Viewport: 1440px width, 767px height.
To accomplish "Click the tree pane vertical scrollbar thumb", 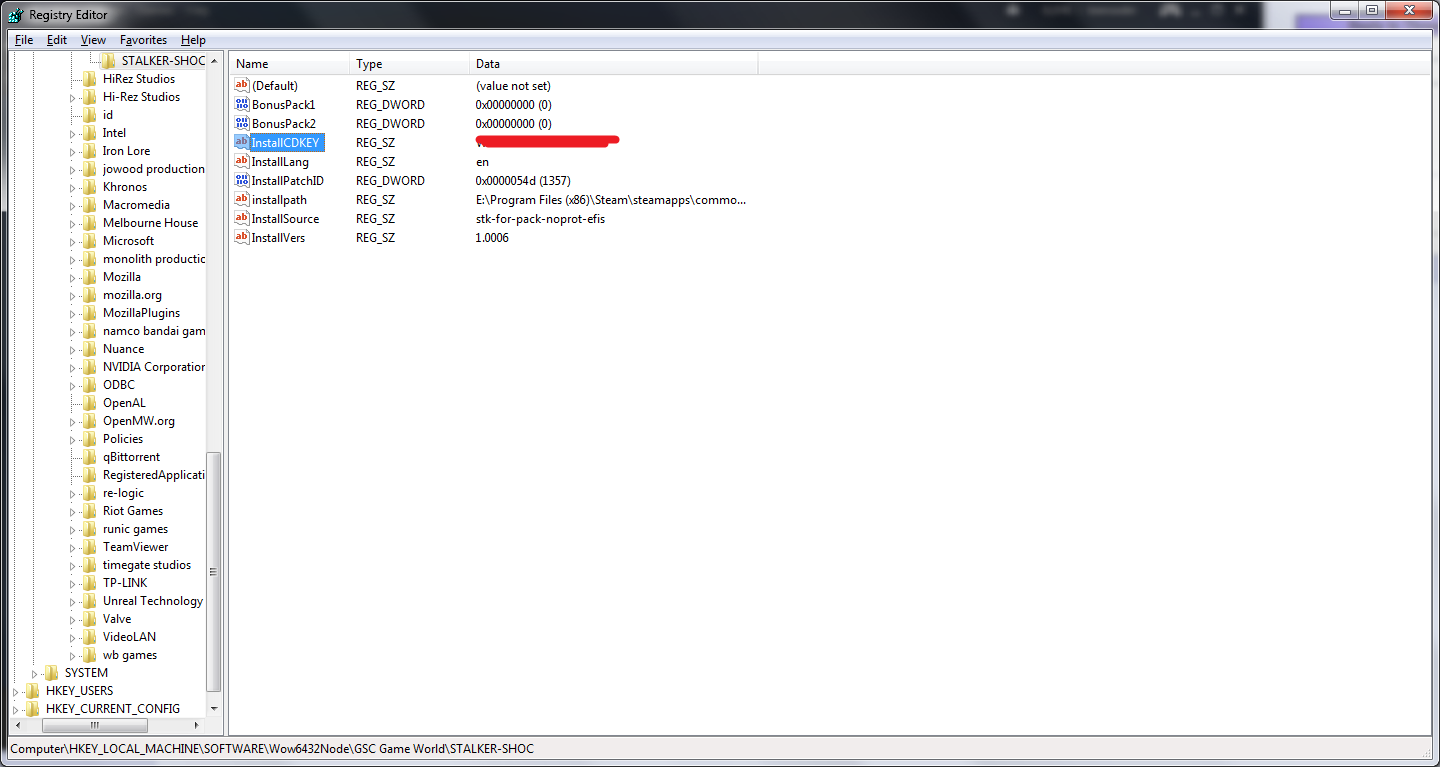I will 213,571.
